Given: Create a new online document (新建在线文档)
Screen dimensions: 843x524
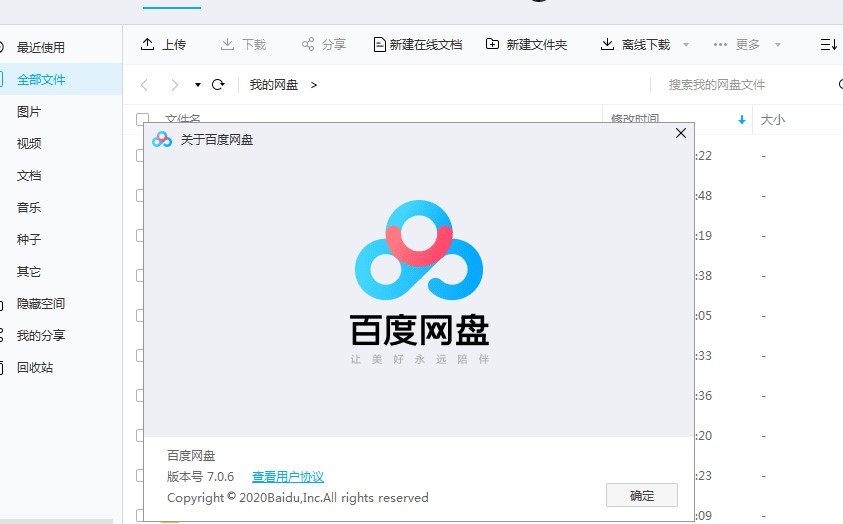Looking at the screenshot, I should point(418,45).
